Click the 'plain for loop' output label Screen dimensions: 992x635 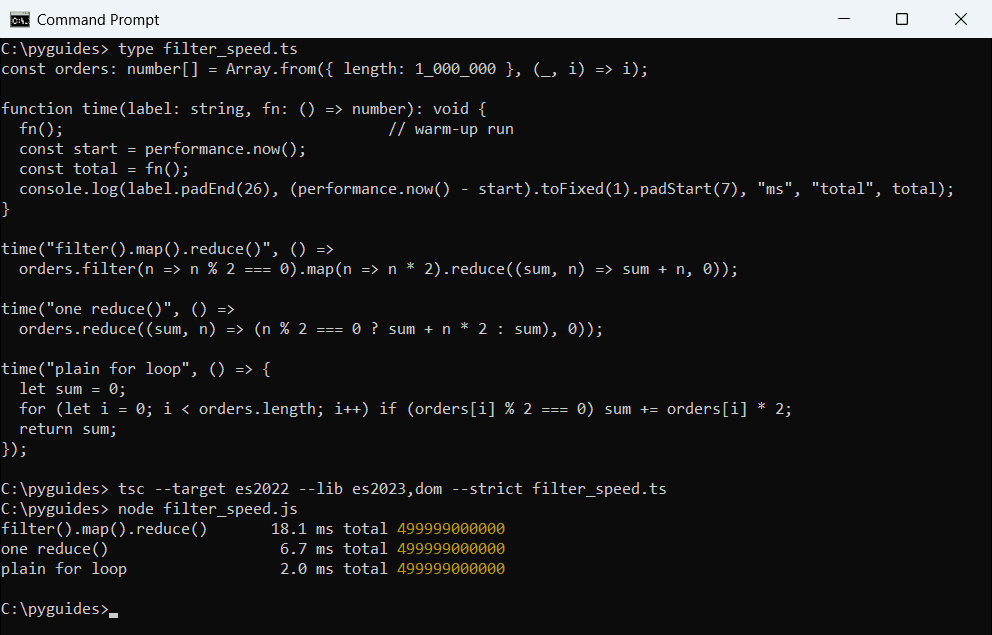click(x=63, y=569)
